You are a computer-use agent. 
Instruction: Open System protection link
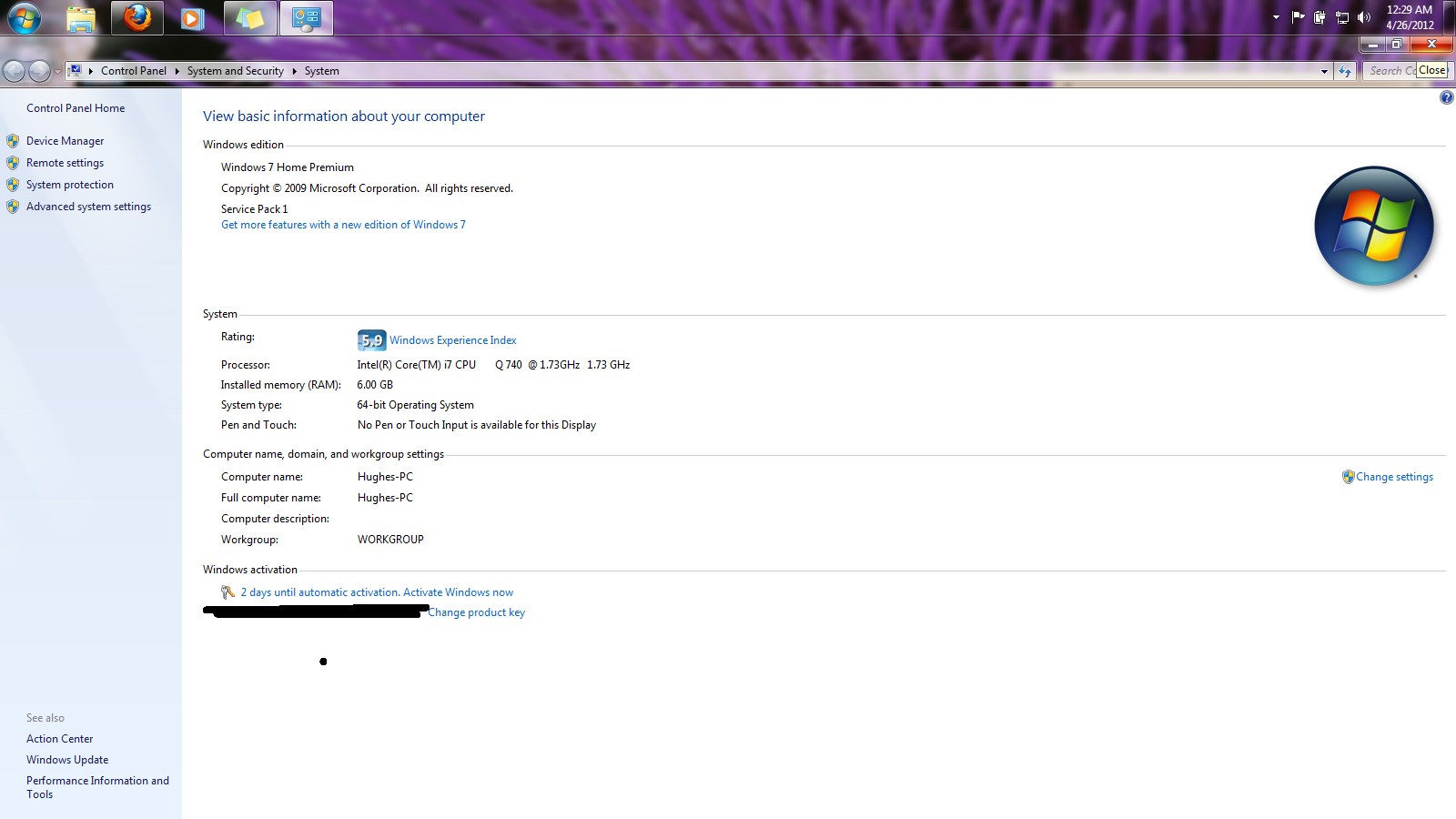point(70,185)
